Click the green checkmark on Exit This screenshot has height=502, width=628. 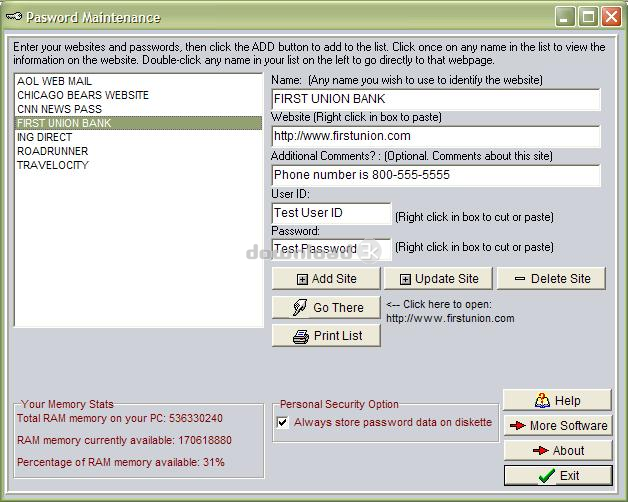tap(547, 476)
